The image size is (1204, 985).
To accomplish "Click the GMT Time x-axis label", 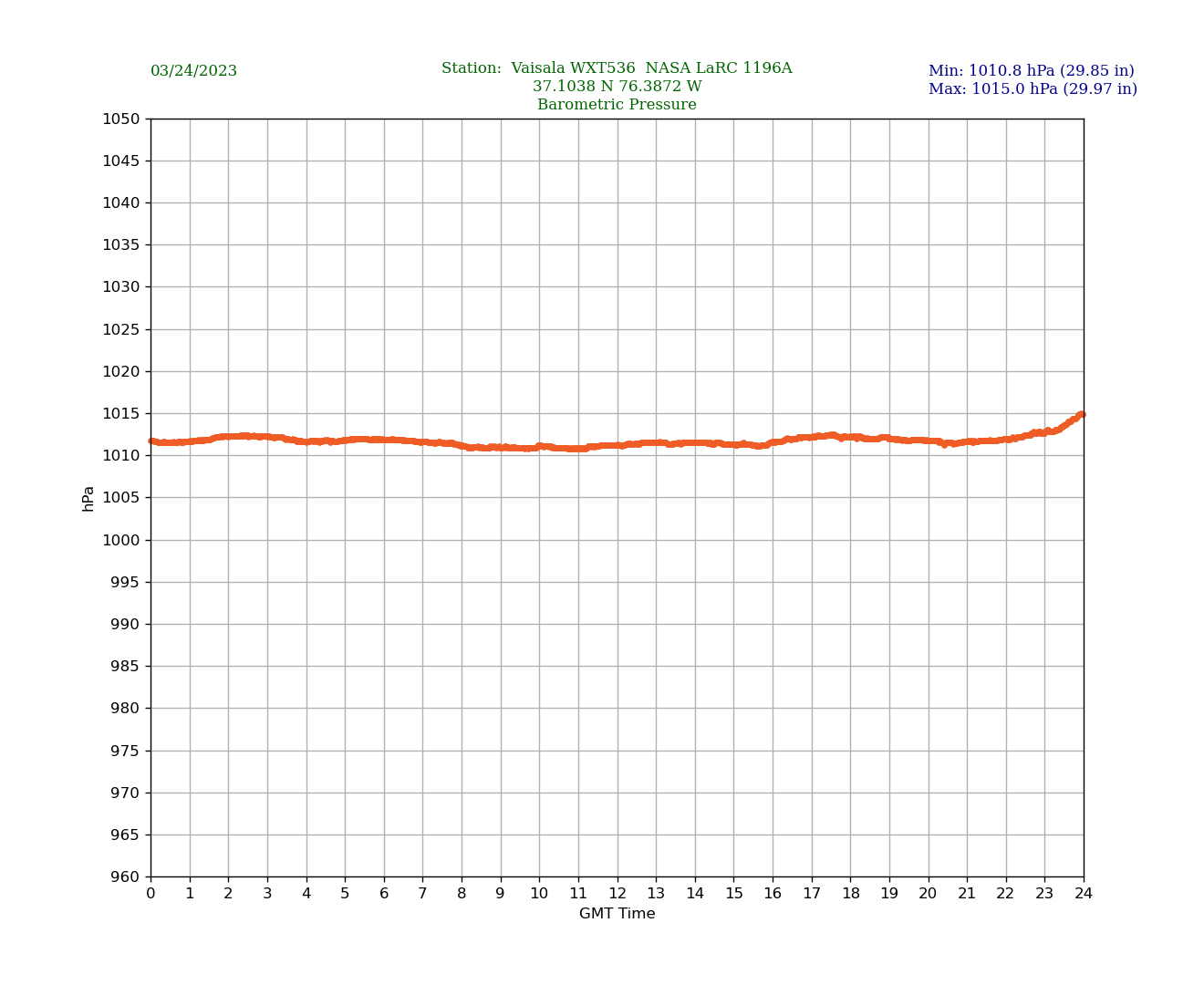I will pos(617,914).
